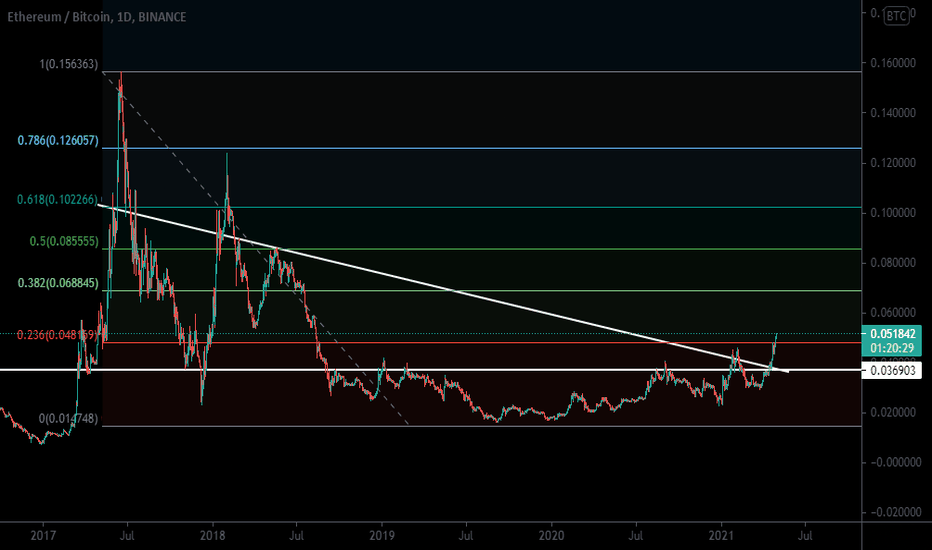Select the 1(0.156363) Fibonacci label

(x=69, y=64)
